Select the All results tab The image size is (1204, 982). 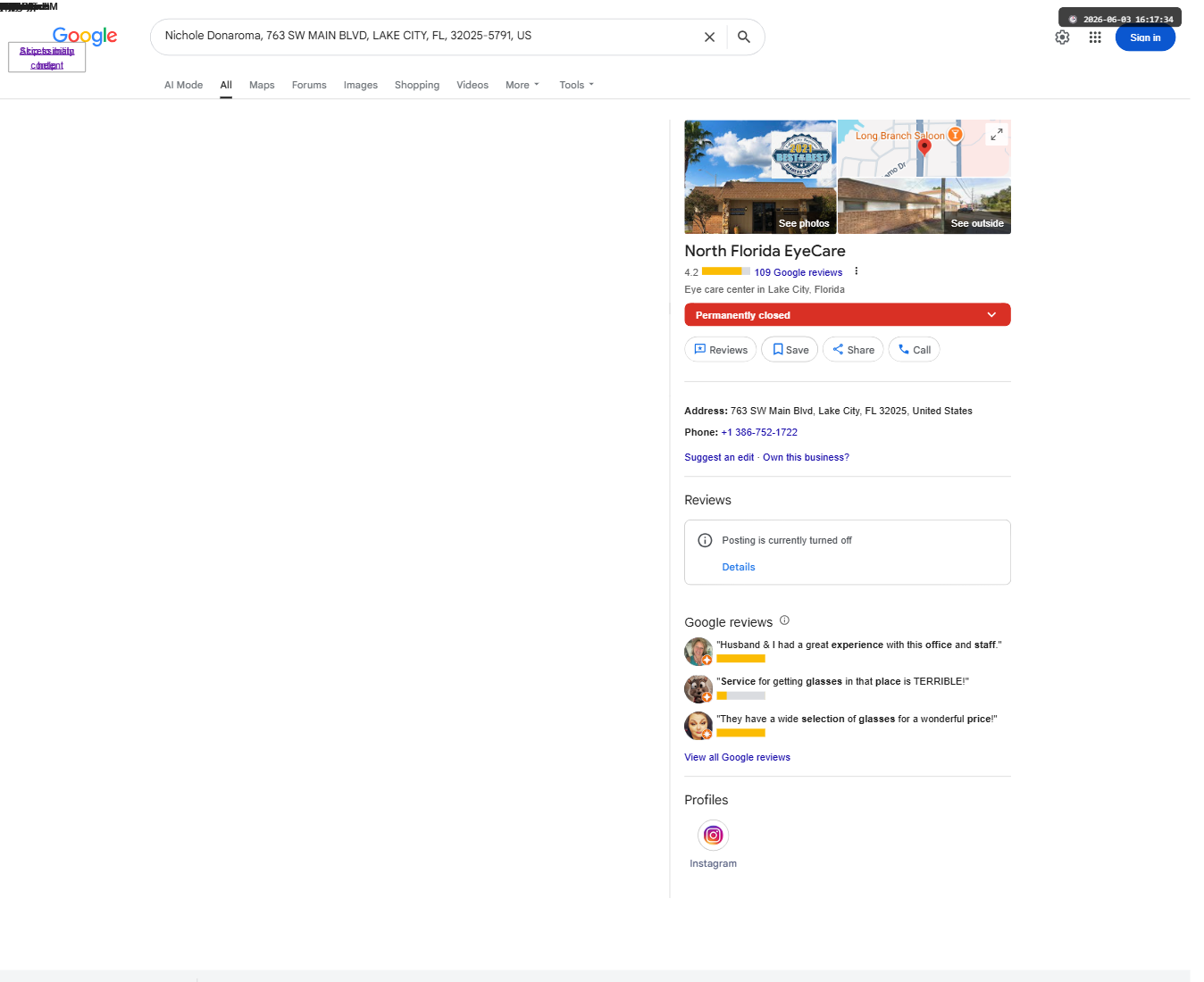pyautogui.click(x=226, y=85)
